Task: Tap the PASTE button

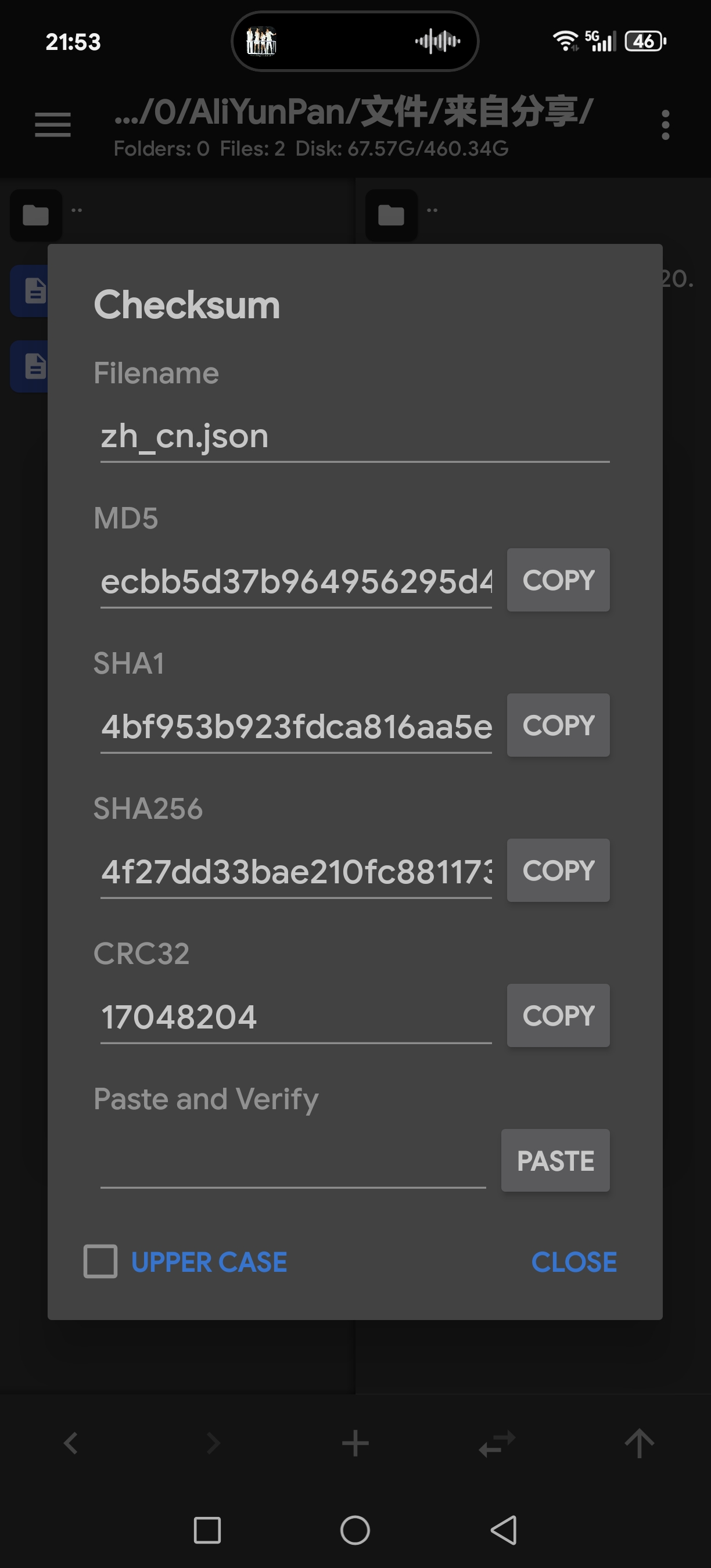Action: pos(555,1160)
